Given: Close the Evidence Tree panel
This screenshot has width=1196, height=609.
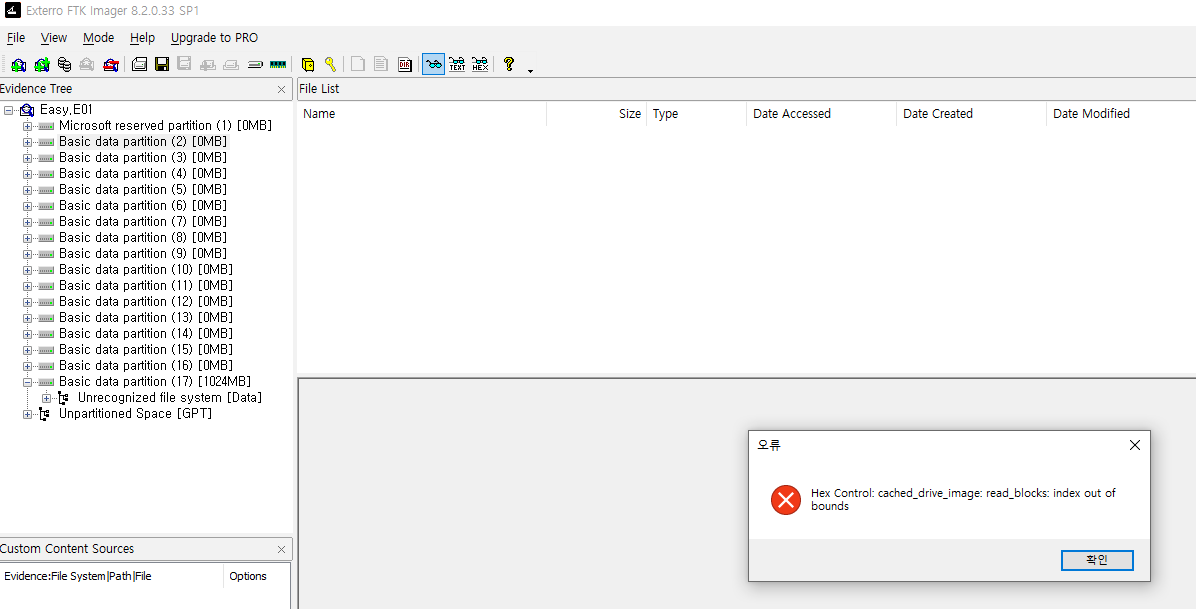Looking at the screenshot, I should [x=281, y=90].
